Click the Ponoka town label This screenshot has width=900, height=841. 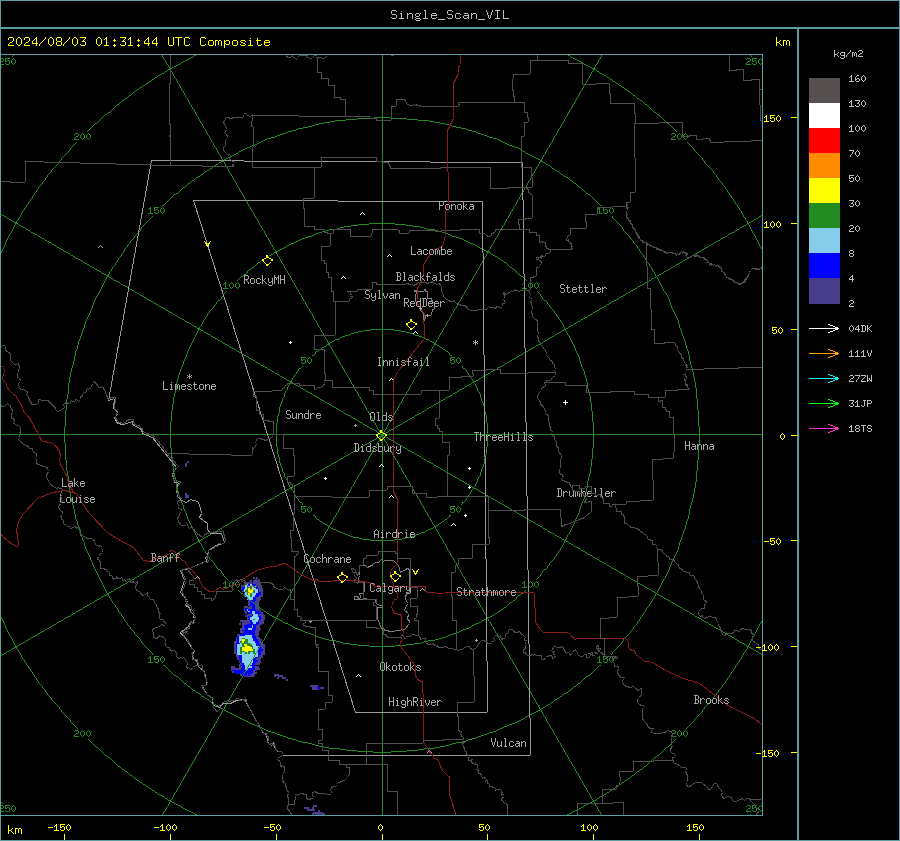point(456,206)
